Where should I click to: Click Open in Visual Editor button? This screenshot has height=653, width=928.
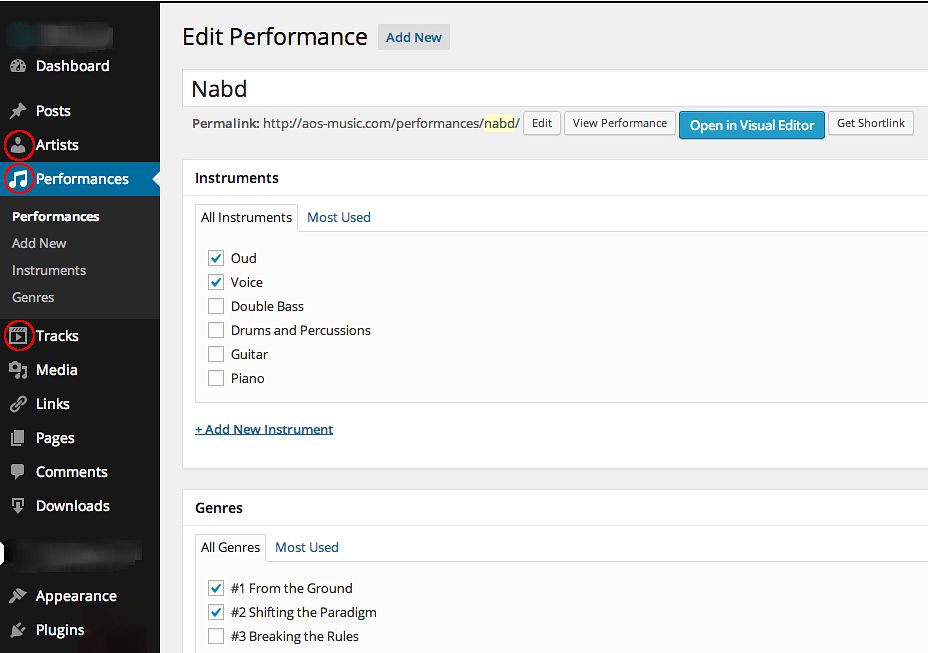(x=752, y=125)
